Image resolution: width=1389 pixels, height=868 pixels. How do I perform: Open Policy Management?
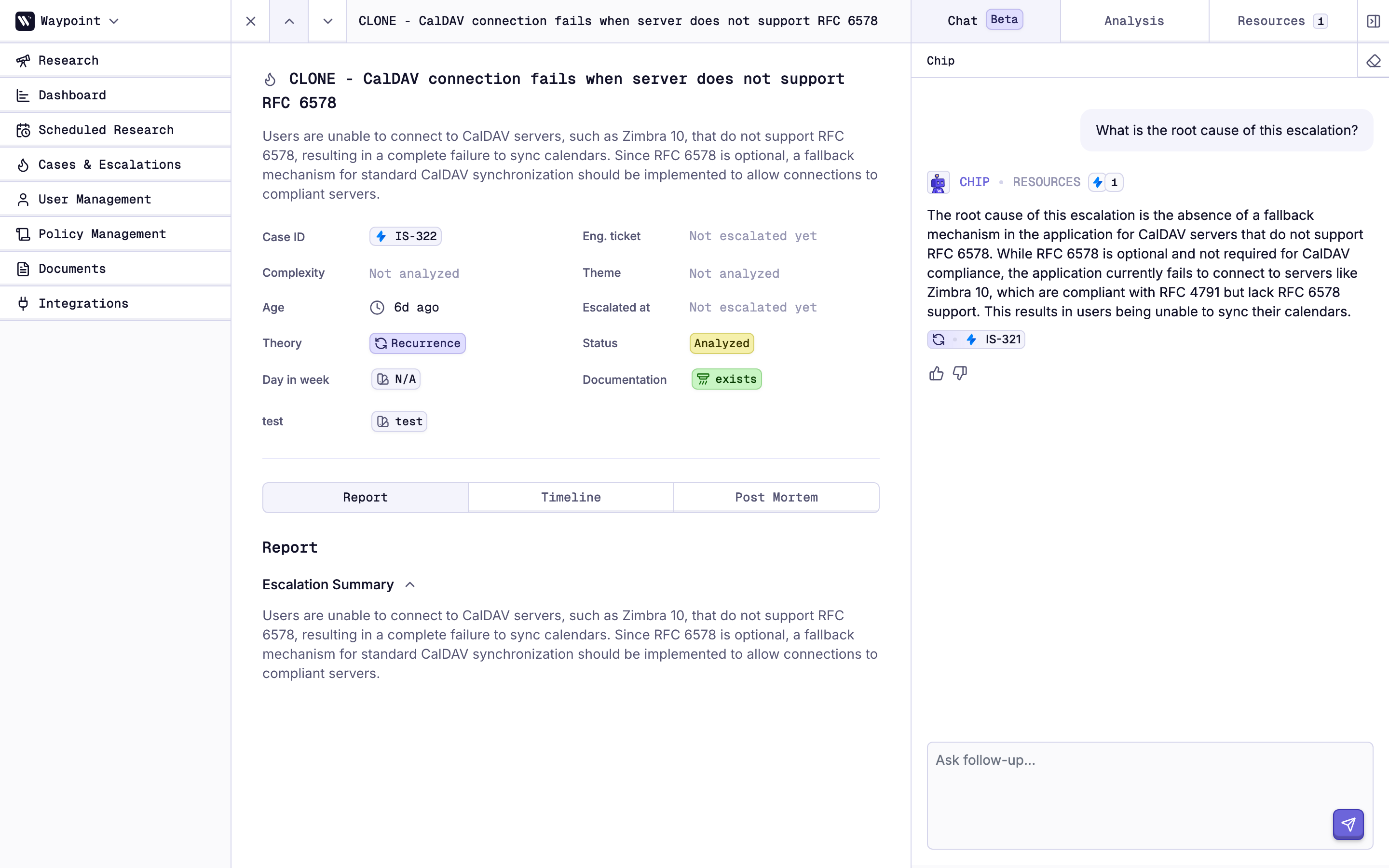[115, 234]
